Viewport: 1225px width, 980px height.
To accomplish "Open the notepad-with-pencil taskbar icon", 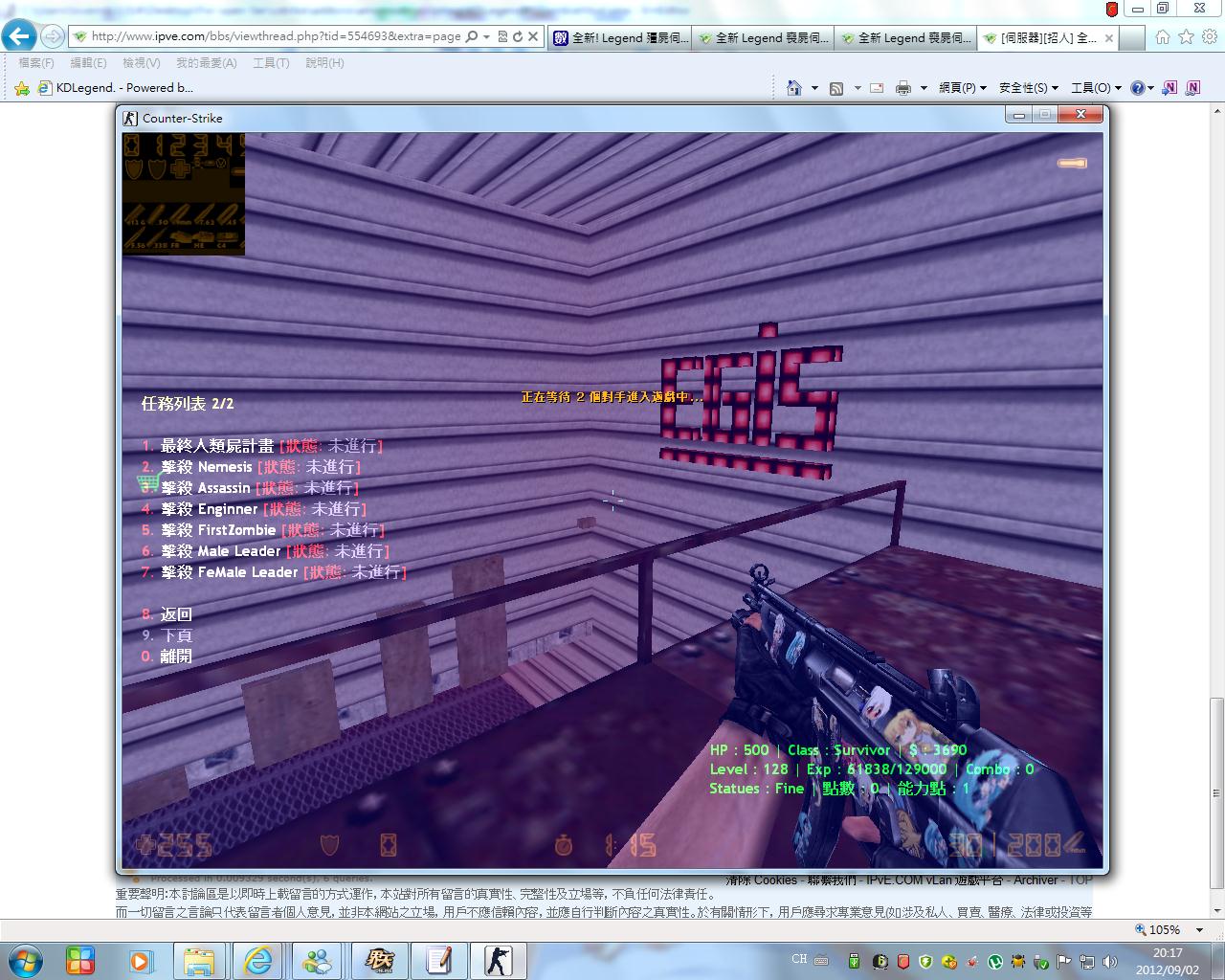I will (438, 960).
